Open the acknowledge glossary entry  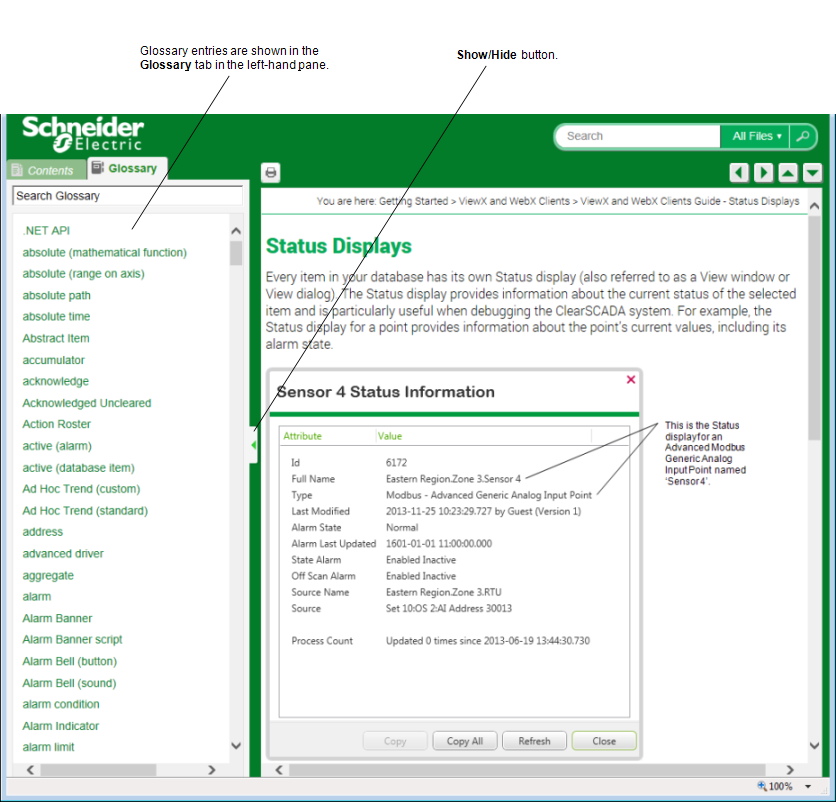click(55, 381)
